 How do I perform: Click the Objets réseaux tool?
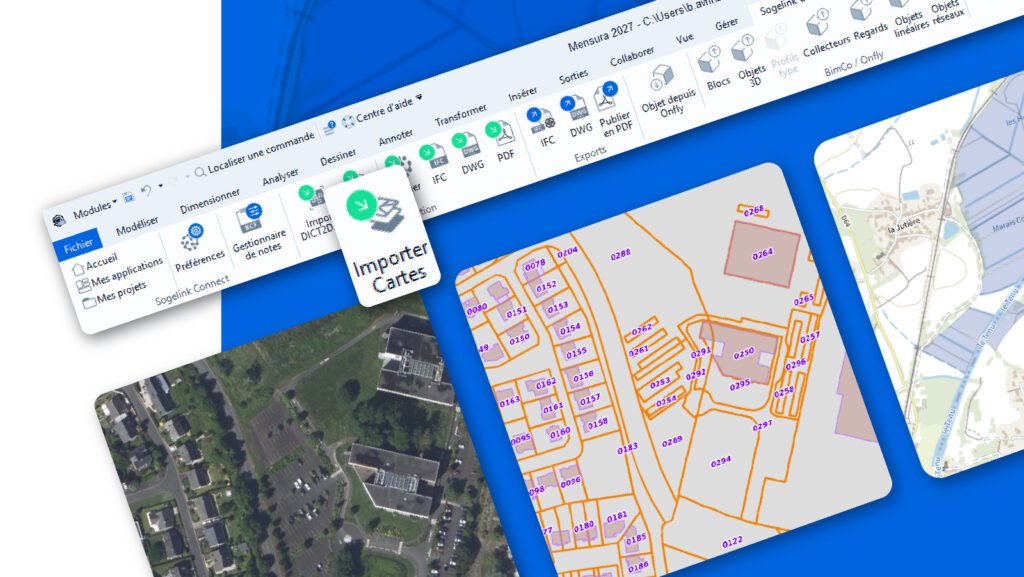[948, 13]
